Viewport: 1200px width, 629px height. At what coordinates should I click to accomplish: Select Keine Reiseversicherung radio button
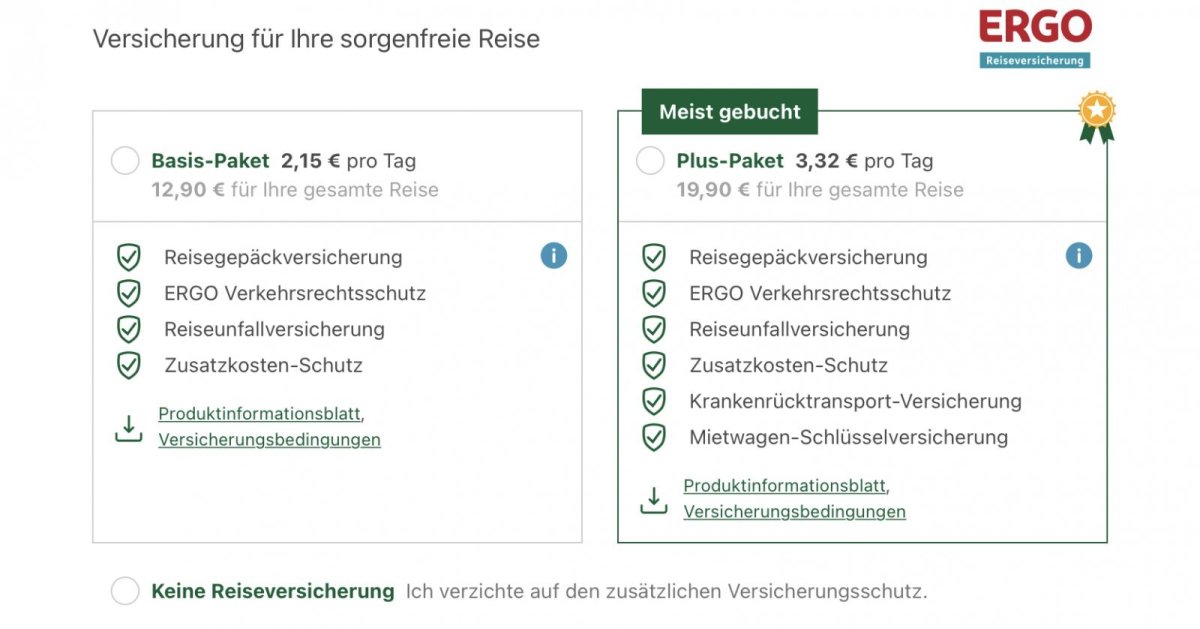125,591
